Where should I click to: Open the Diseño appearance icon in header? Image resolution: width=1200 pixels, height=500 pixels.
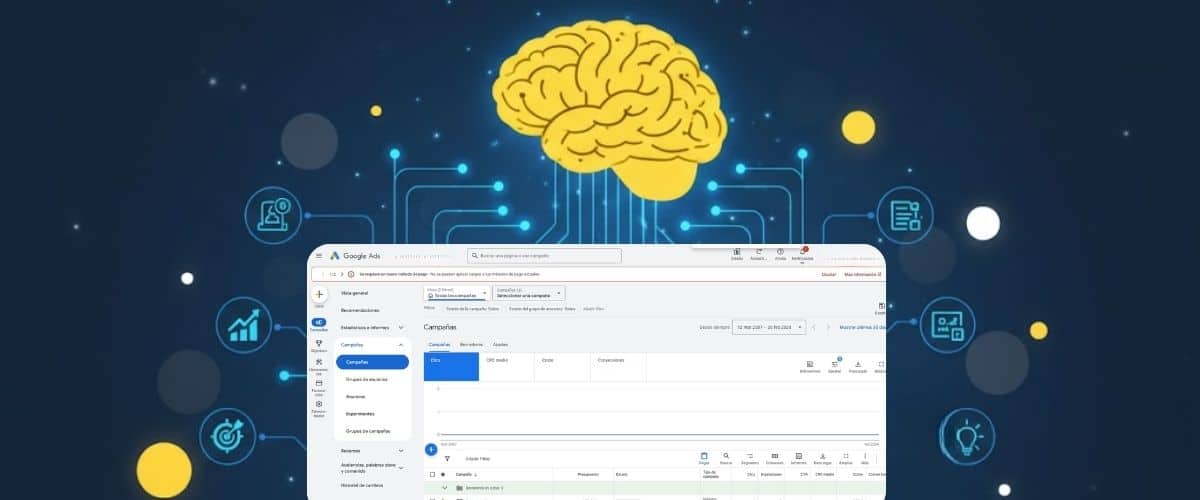click(737, 252)
